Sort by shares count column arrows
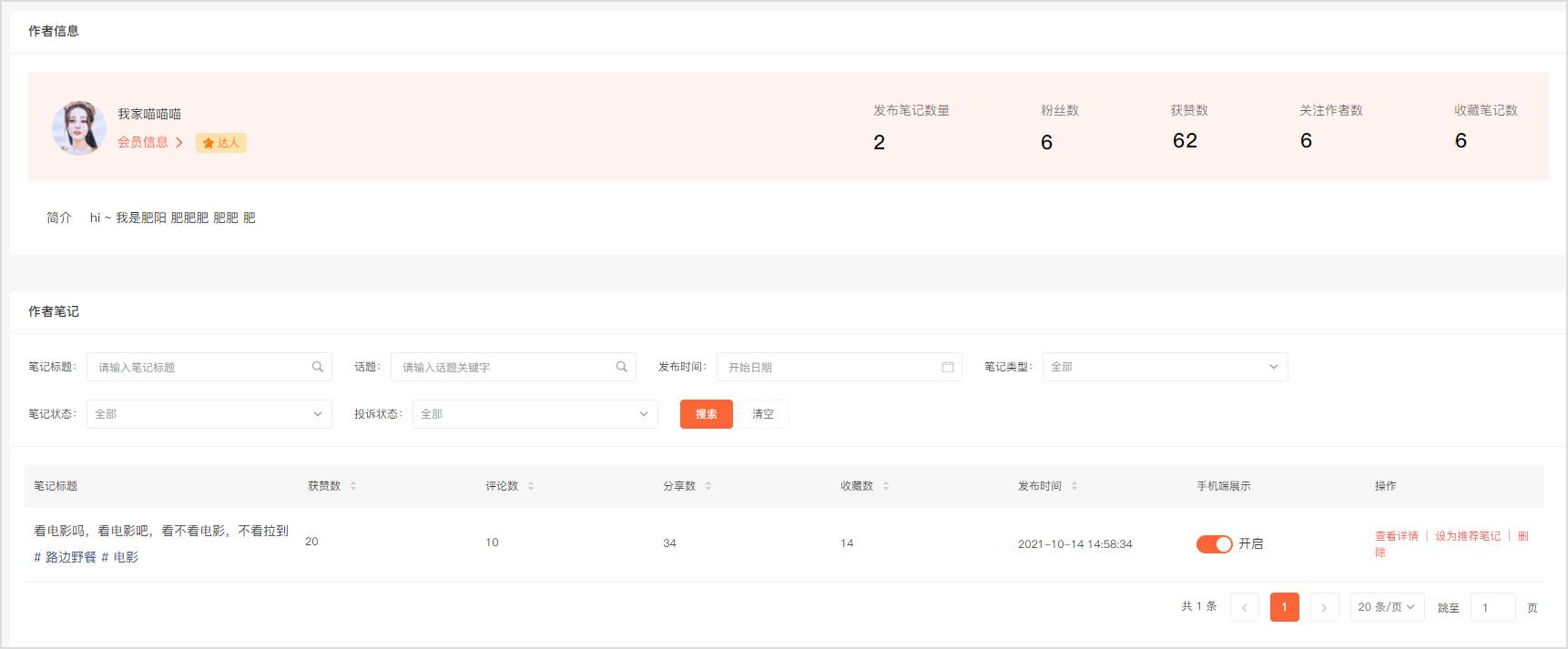Image resolution: width=1568 pixels, height=649 pixels. [708, 486]
